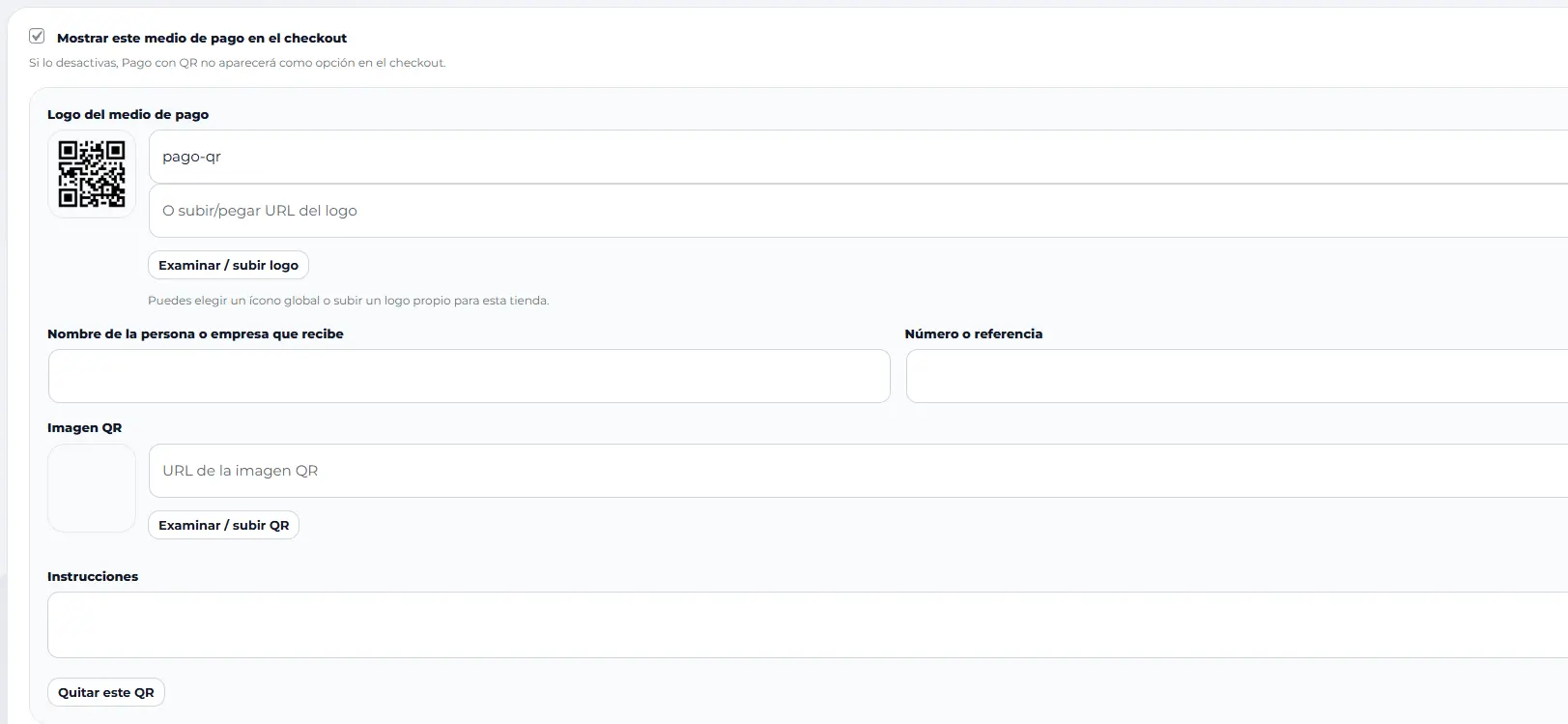
Task: Click inside the Instrucciones text area
Action: (x=808, y=624)
